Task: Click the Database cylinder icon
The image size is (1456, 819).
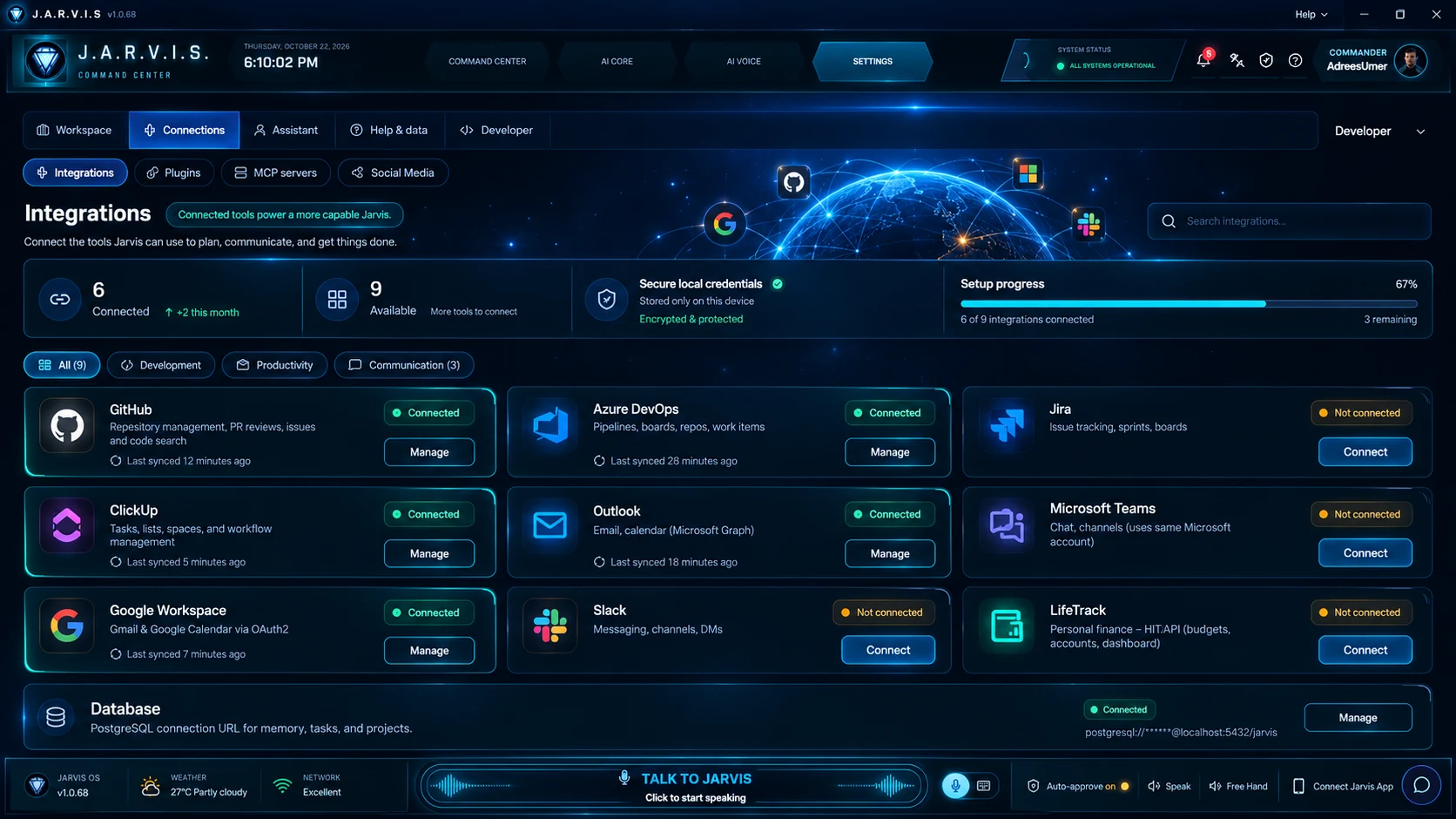Action: click(56, 717)
